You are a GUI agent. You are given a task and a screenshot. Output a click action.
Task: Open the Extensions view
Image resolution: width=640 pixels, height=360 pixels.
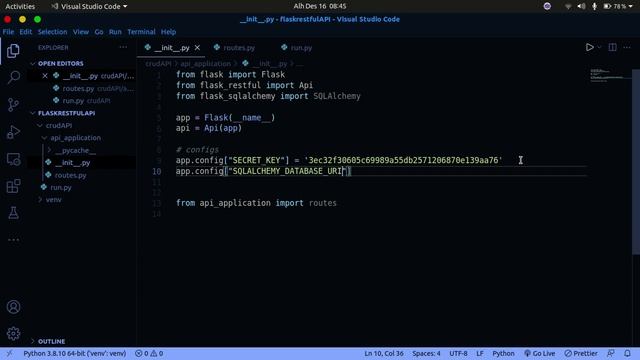13,186
